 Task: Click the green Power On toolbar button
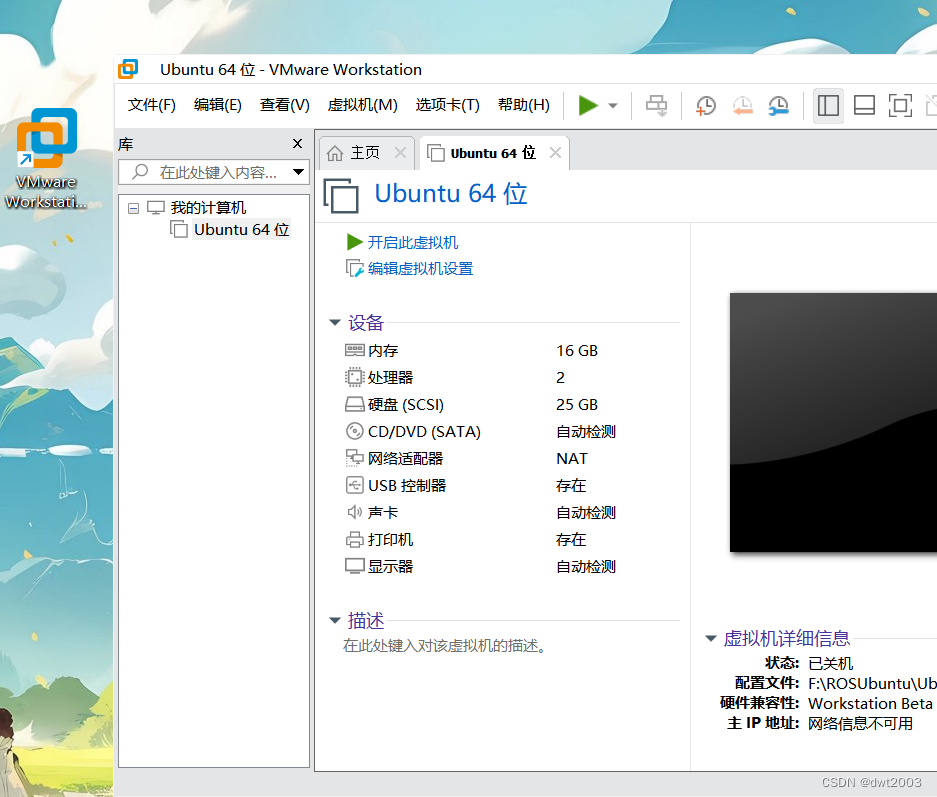[588, 106]
